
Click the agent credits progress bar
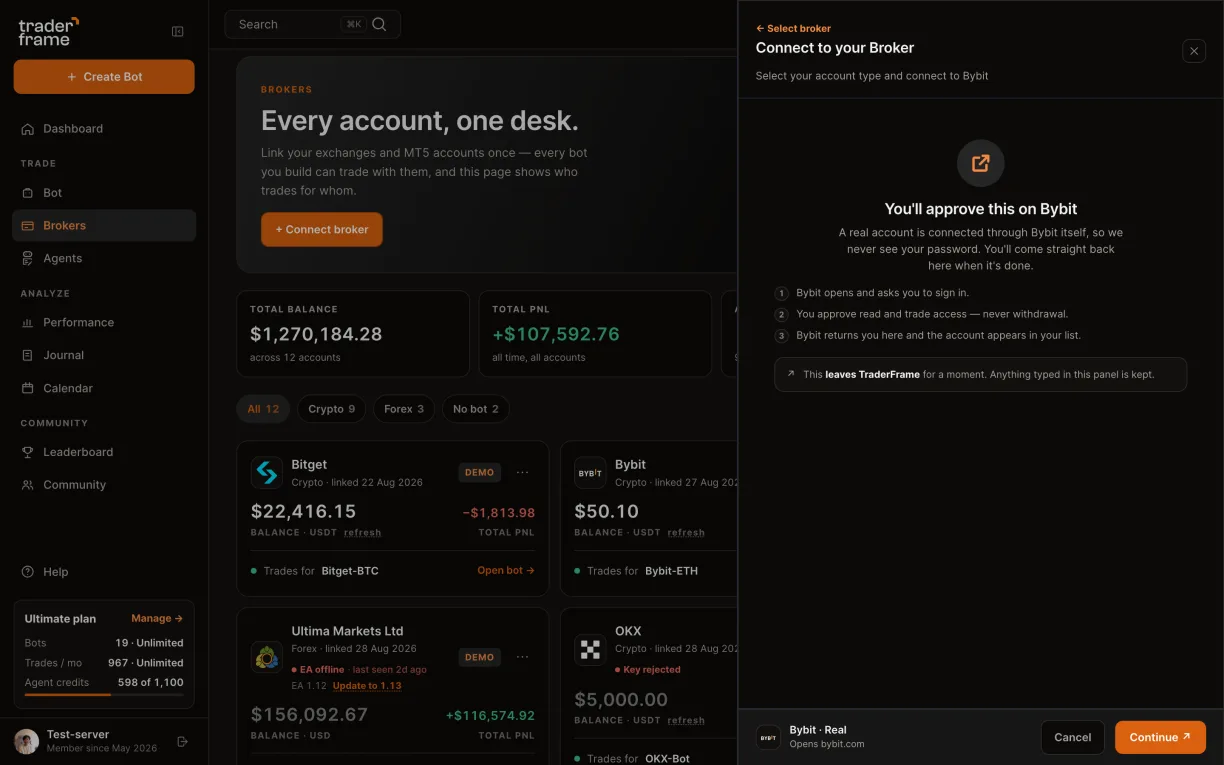tap(104, 694)
